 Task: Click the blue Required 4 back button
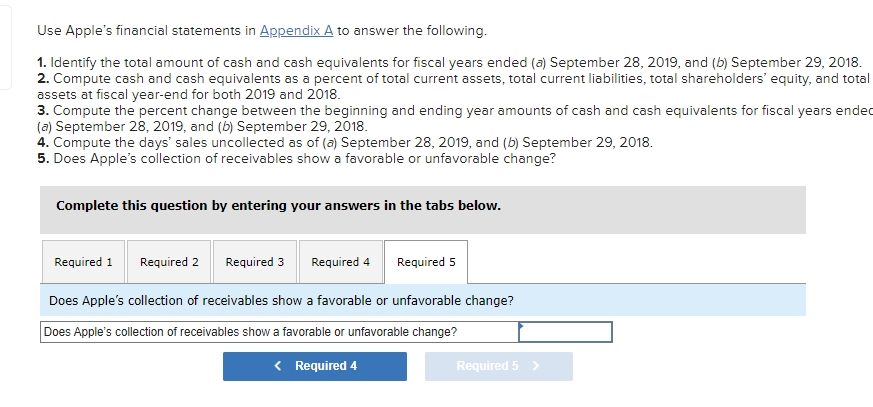pos(315,366)
